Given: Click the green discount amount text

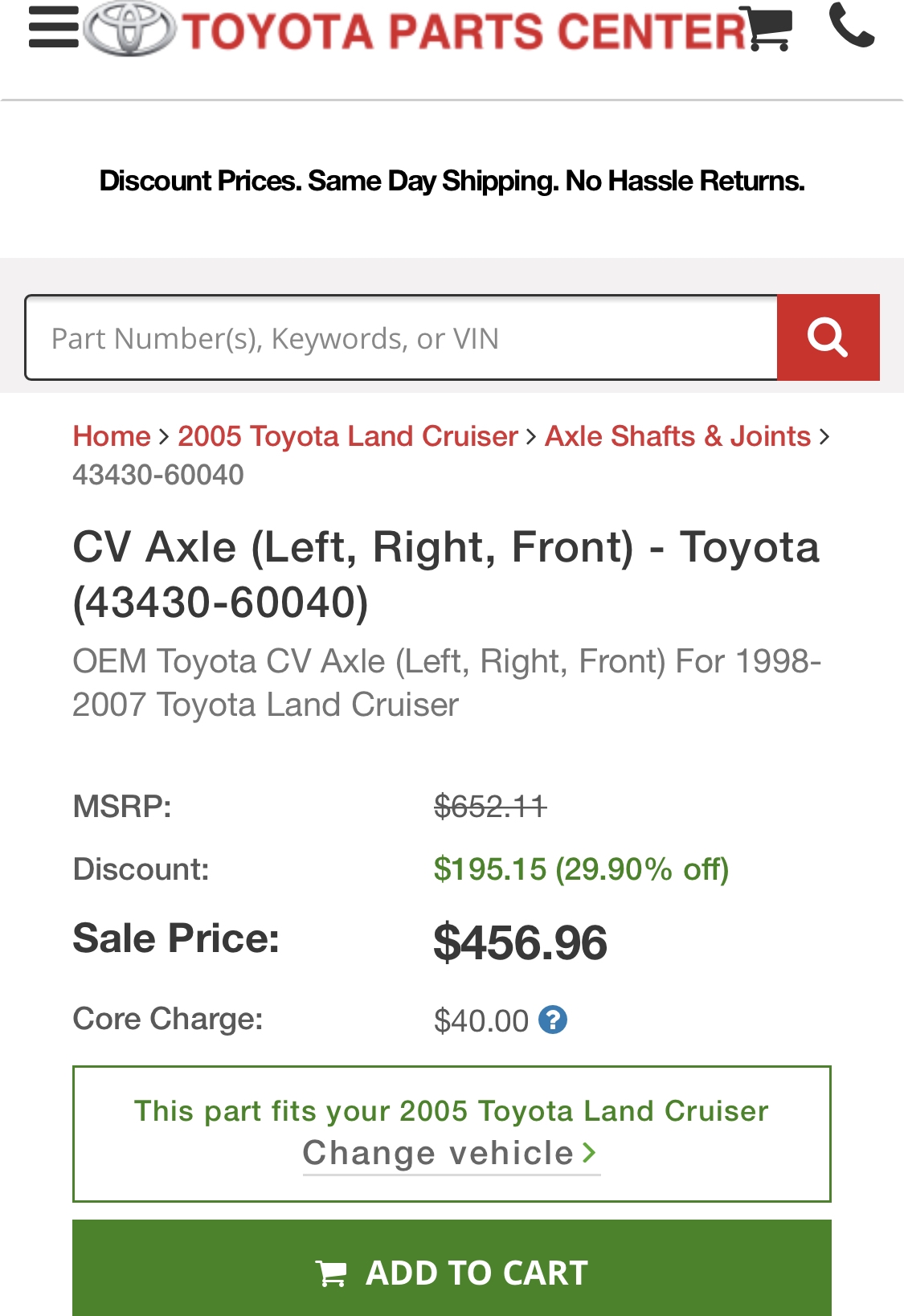Looking at the screenshot, I should (x=581, y=869).
